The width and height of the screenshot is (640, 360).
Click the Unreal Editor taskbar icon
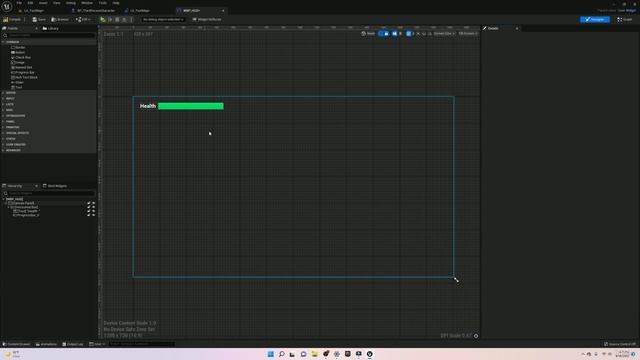pos(369,354)
